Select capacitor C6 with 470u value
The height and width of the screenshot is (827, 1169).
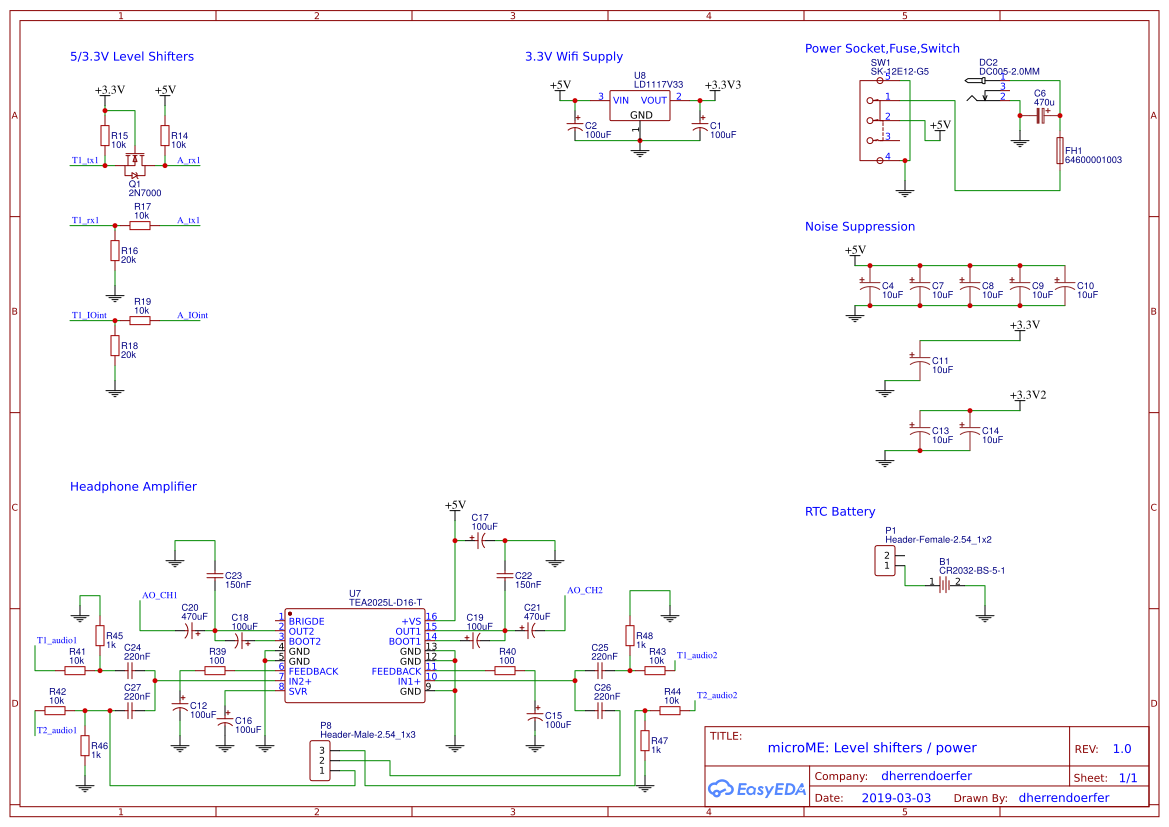pyautogui.click(x=1041, y=117)
